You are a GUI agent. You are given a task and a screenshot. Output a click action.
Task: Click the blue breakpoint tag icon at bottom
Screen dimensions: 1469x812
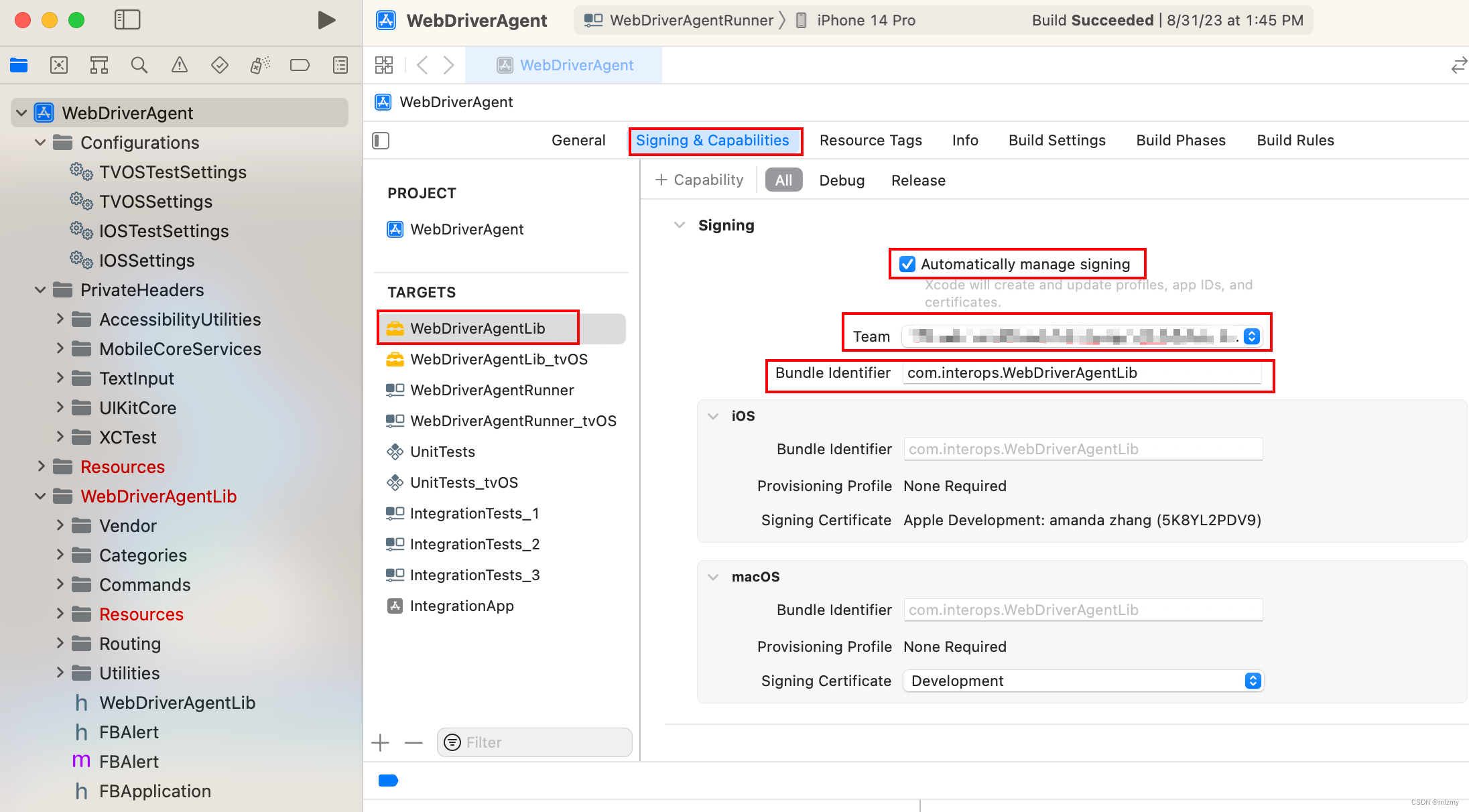tap(388, 781)
